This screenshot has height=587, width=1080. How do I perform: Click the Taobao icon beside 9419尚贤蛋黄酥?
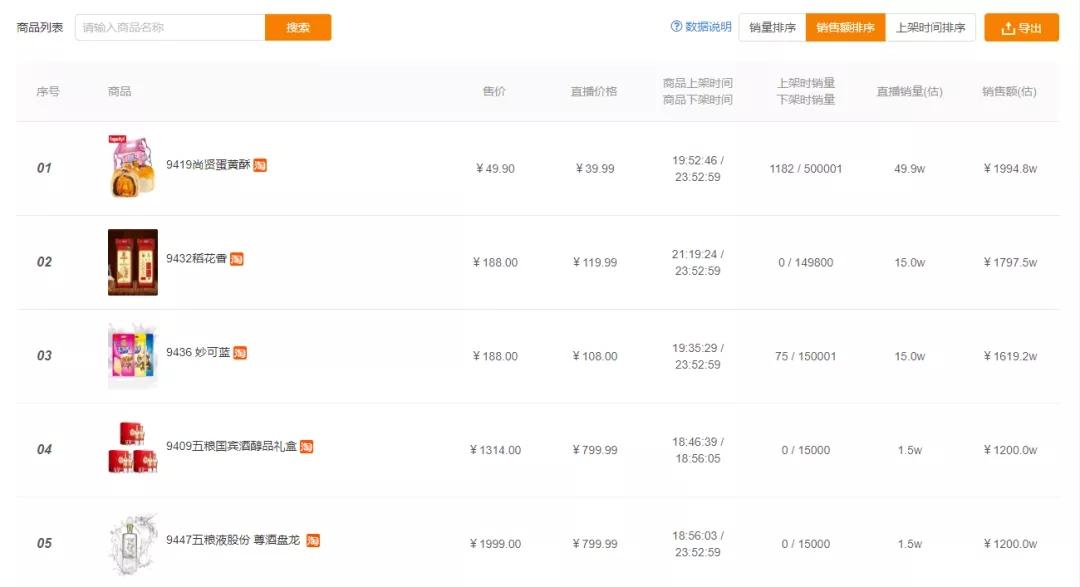260,165
